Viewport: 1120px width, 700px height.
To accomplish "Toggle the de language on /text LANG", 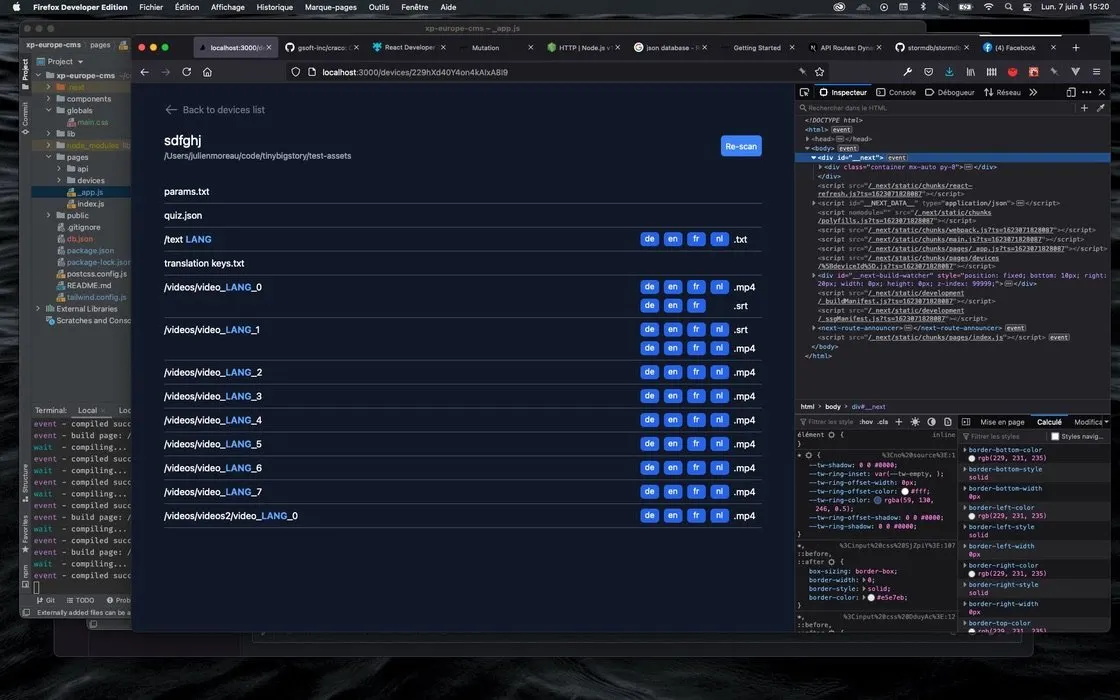I will (x=649, y=239).
